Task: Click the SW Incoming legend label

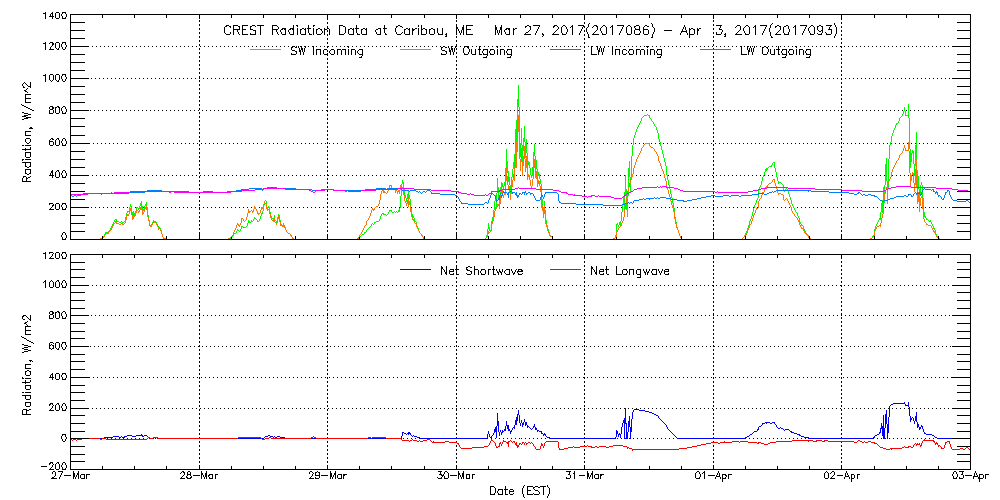Action: coord(328,52)
